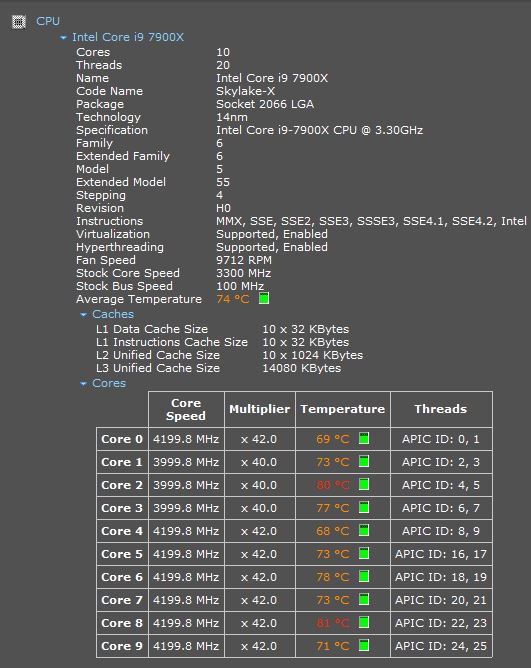
Task: Click the Cores heading label
Action: (x=109, y=383)
